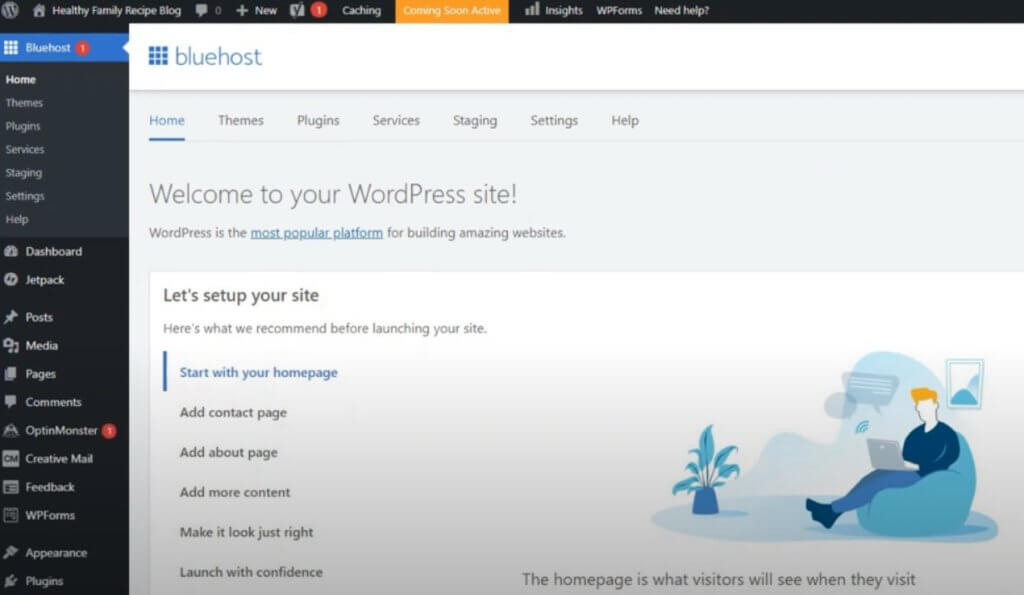The image size is (1024, 595).
Task: Click the couch illustration in setup card
Action: 825,447
